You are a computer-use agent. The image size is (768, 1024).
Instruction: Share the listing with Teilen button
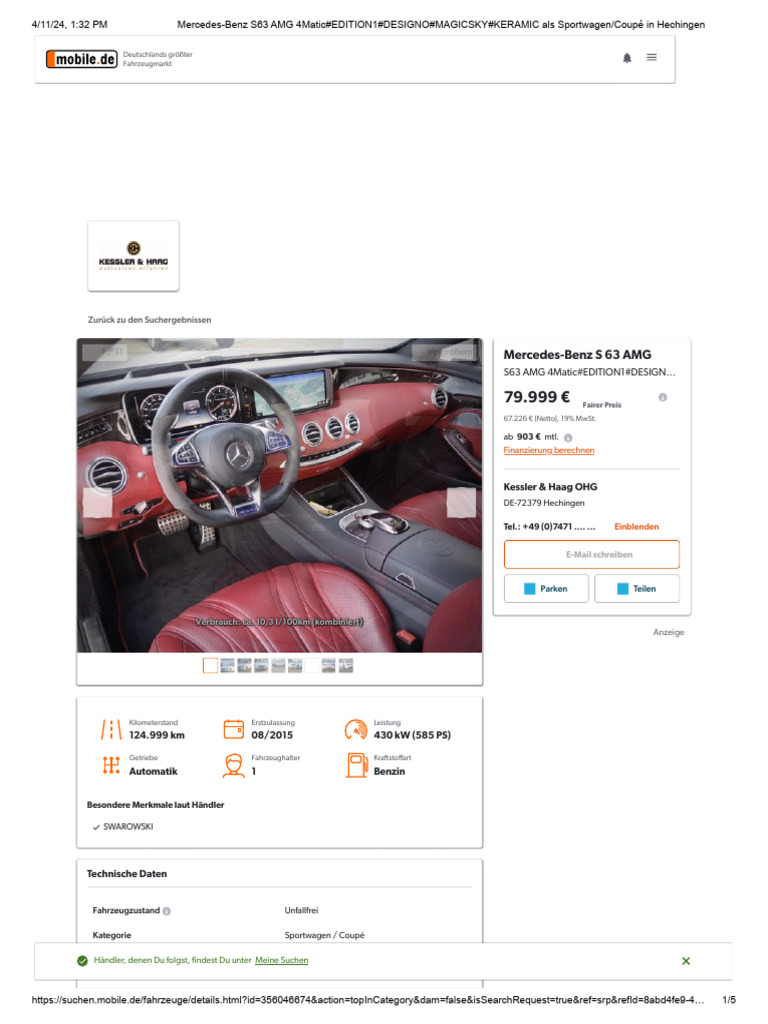(637, 588)
